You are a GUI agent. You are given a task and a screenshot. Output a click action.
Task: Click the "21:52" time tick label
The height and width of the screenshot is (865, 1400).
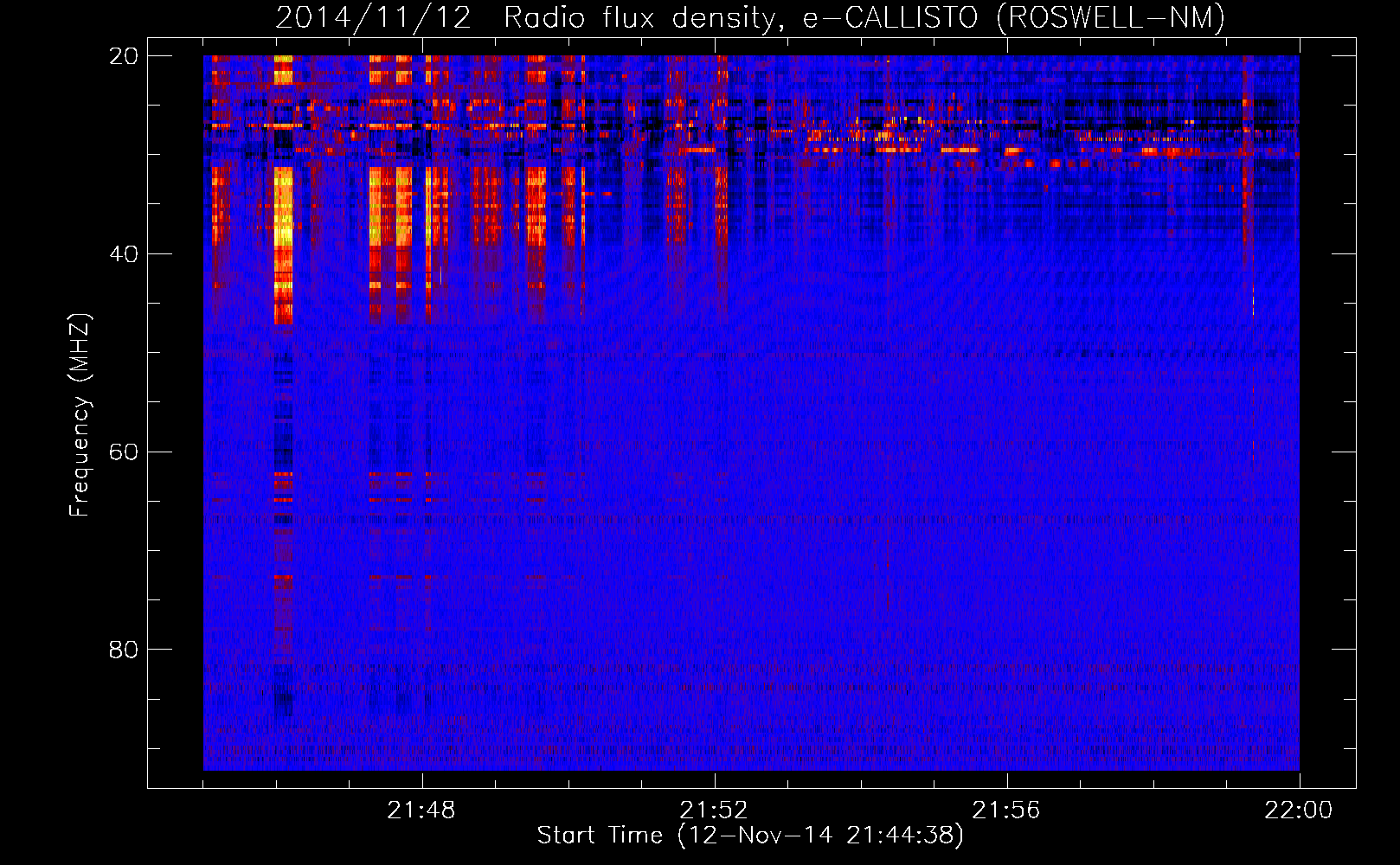pyautogui.click(x=714, y=811)
